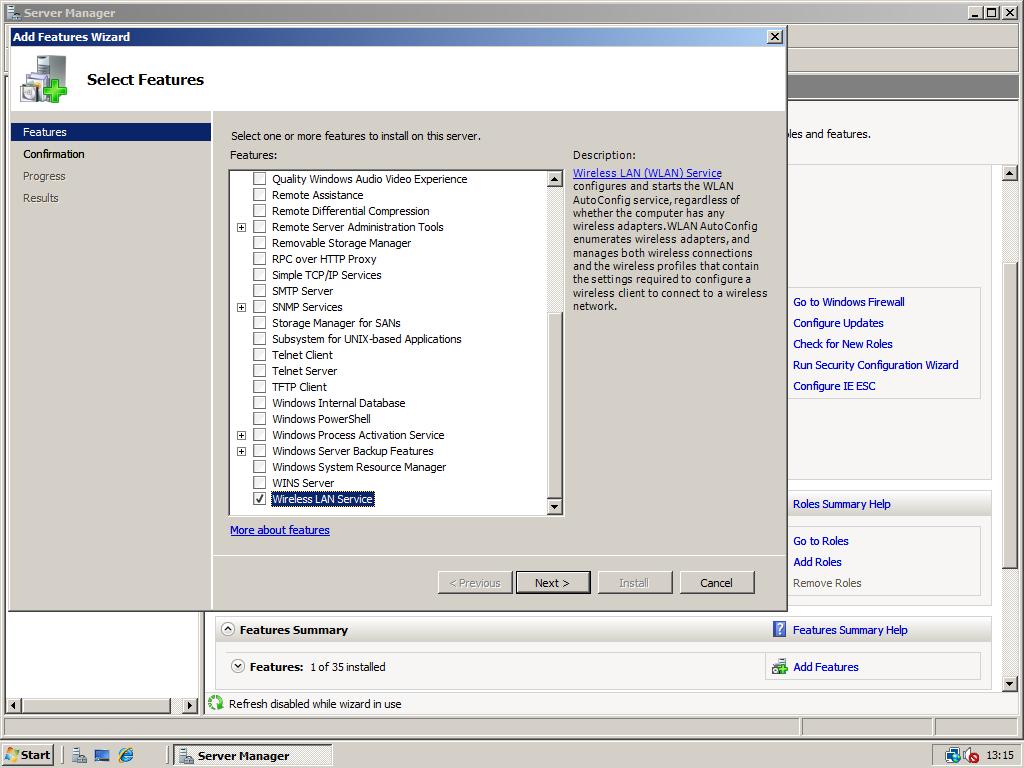Check TFTP Client checkbox
Screen dimensions: 1024x768
click(259, 387)
